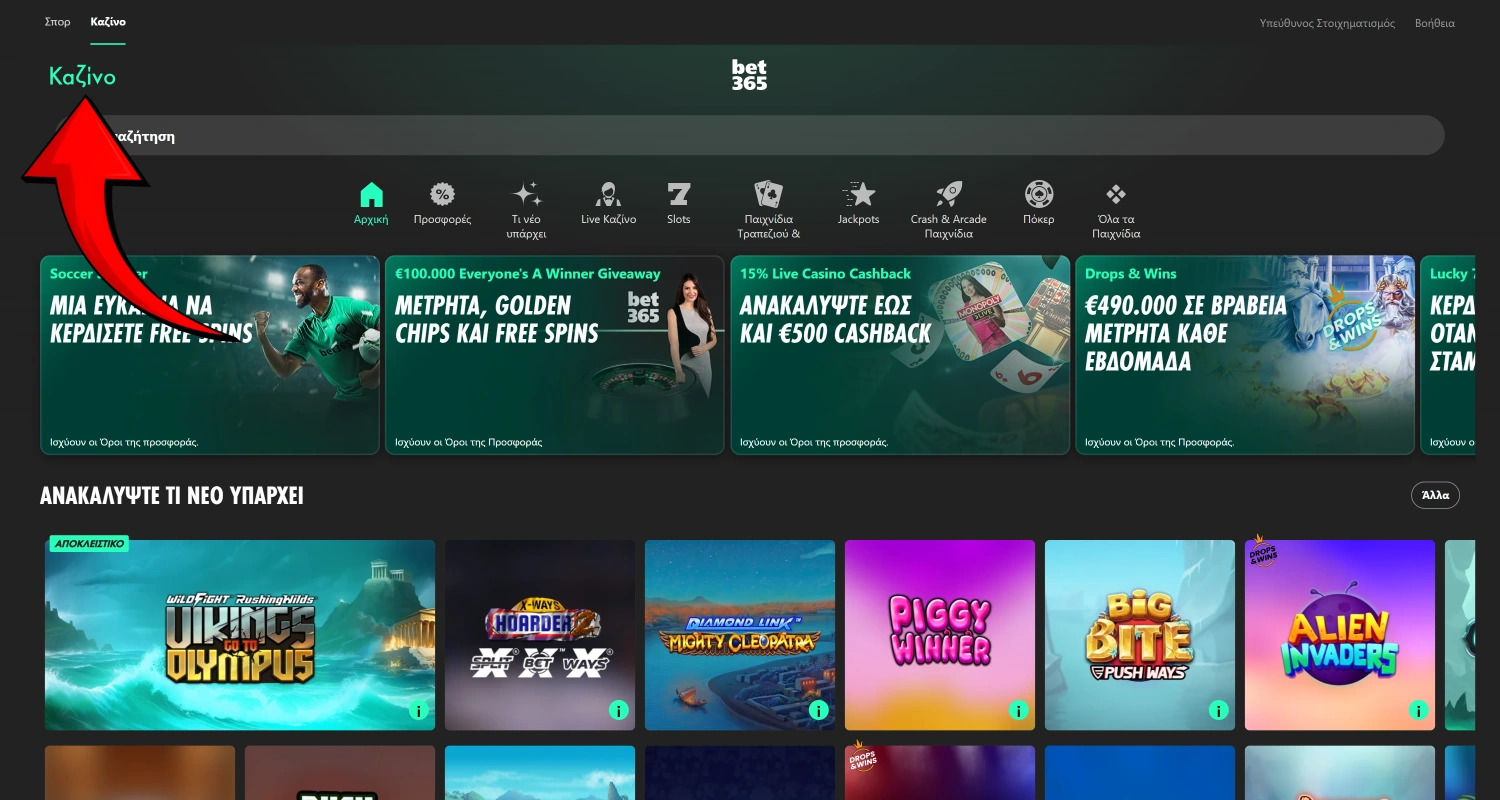Click the Άλλα button
The width and height of the screenshot is (1500, 800).
point(1435,495)
